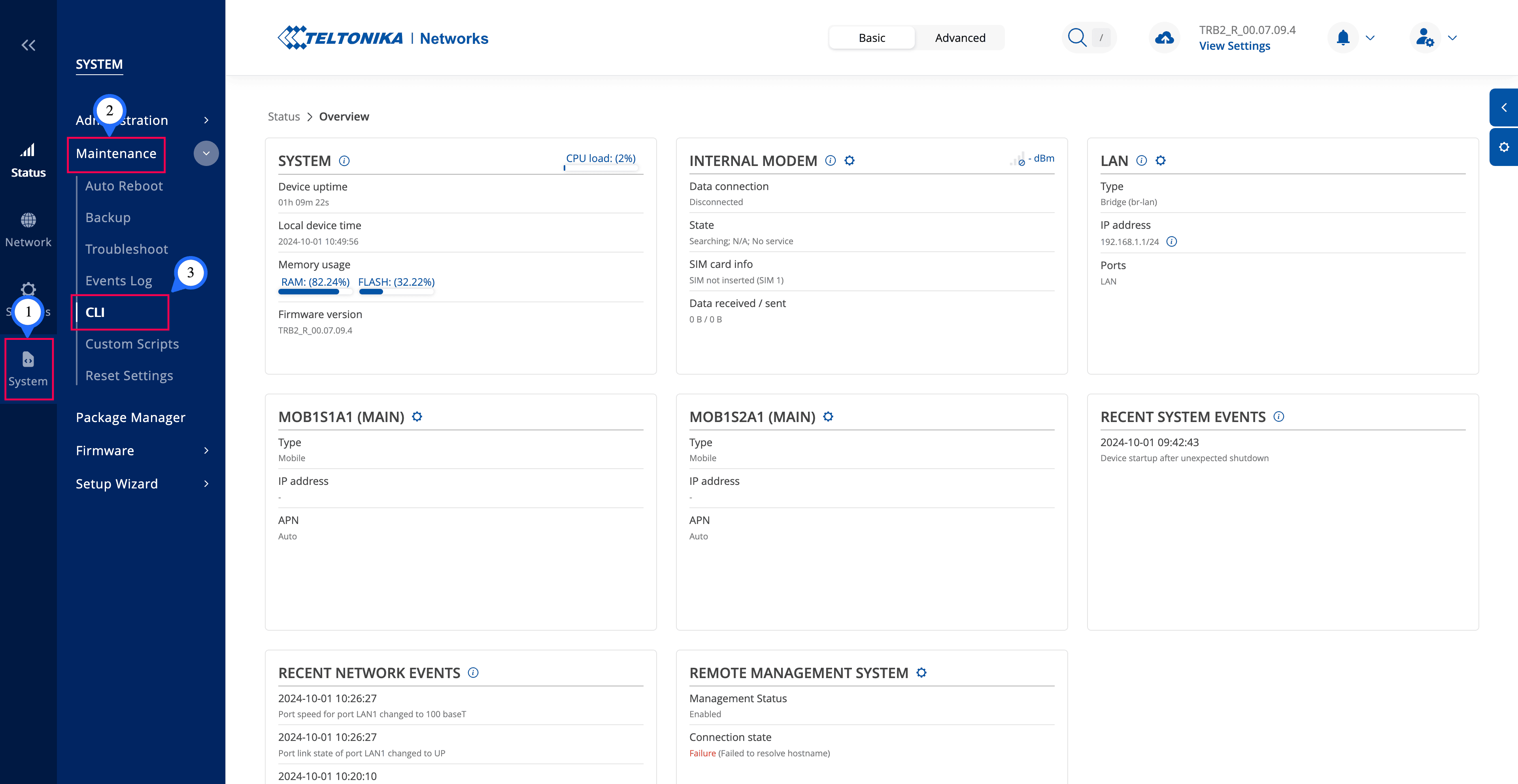This screenshot has height=784, width=1518.
Task: Open CLI under Maintenance
Action: click(95, 312)
